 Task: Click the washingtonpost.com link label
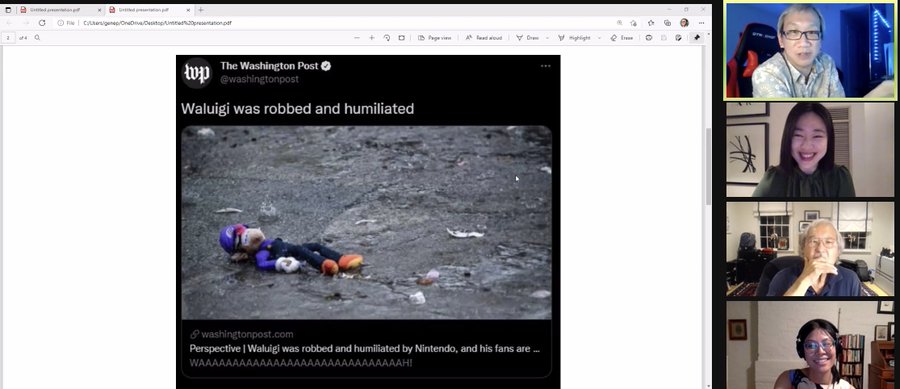pyautogui.click(x=247, y=334)
